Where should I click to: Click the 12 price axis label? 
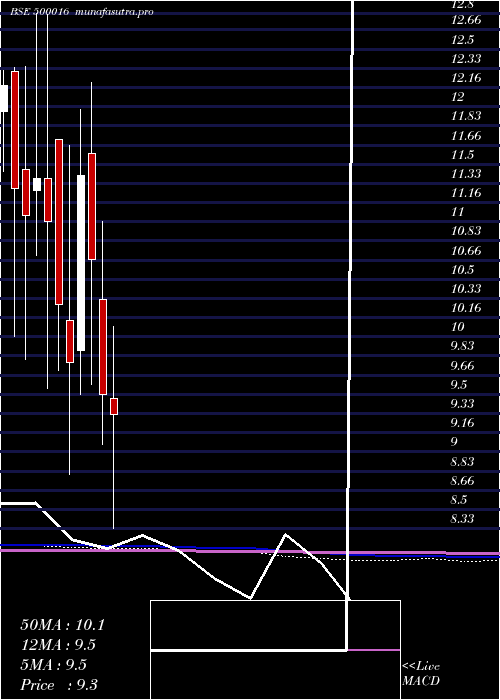(x=458, y=97)
